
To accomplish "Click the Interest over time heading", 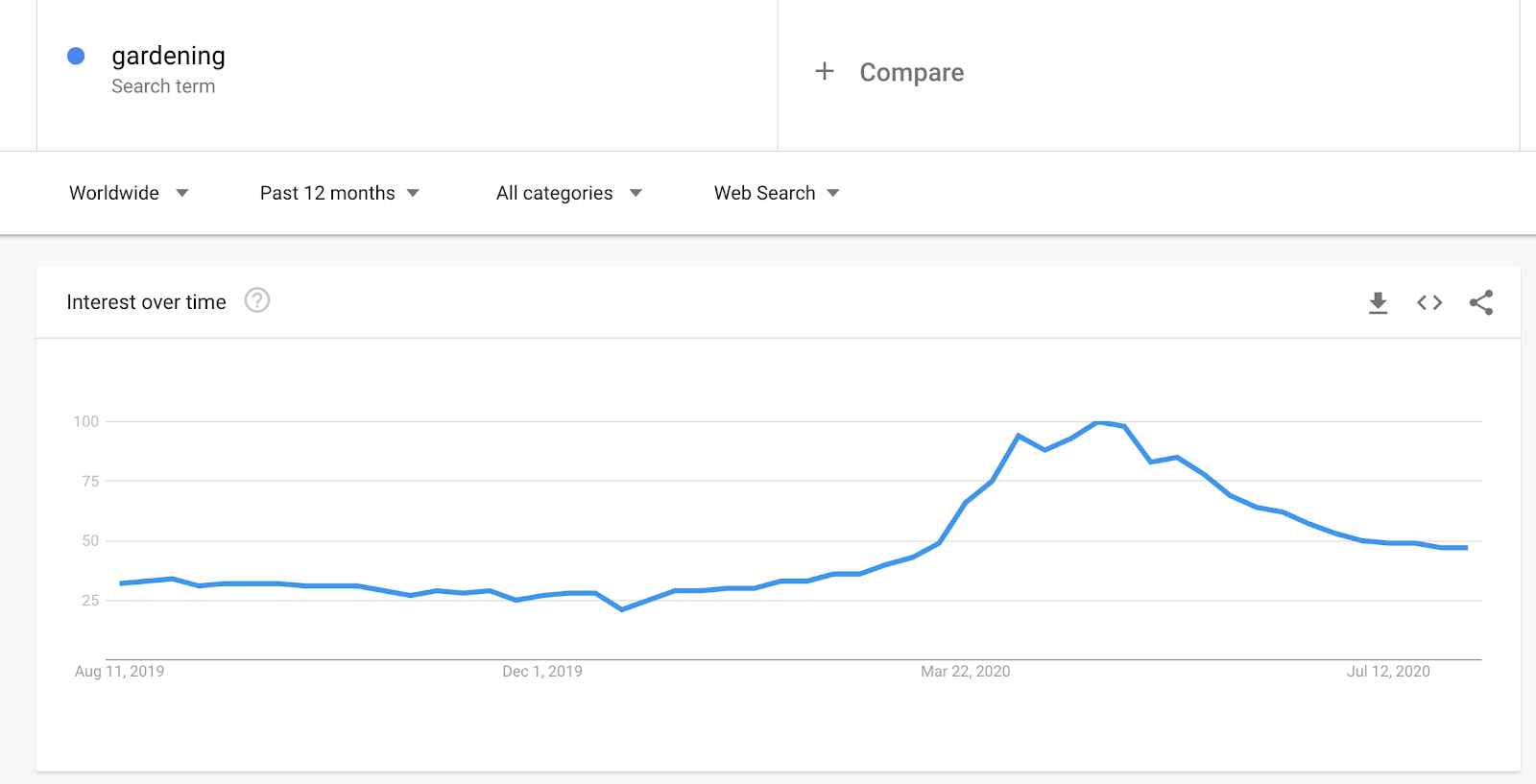I will [x=146, y=301].
